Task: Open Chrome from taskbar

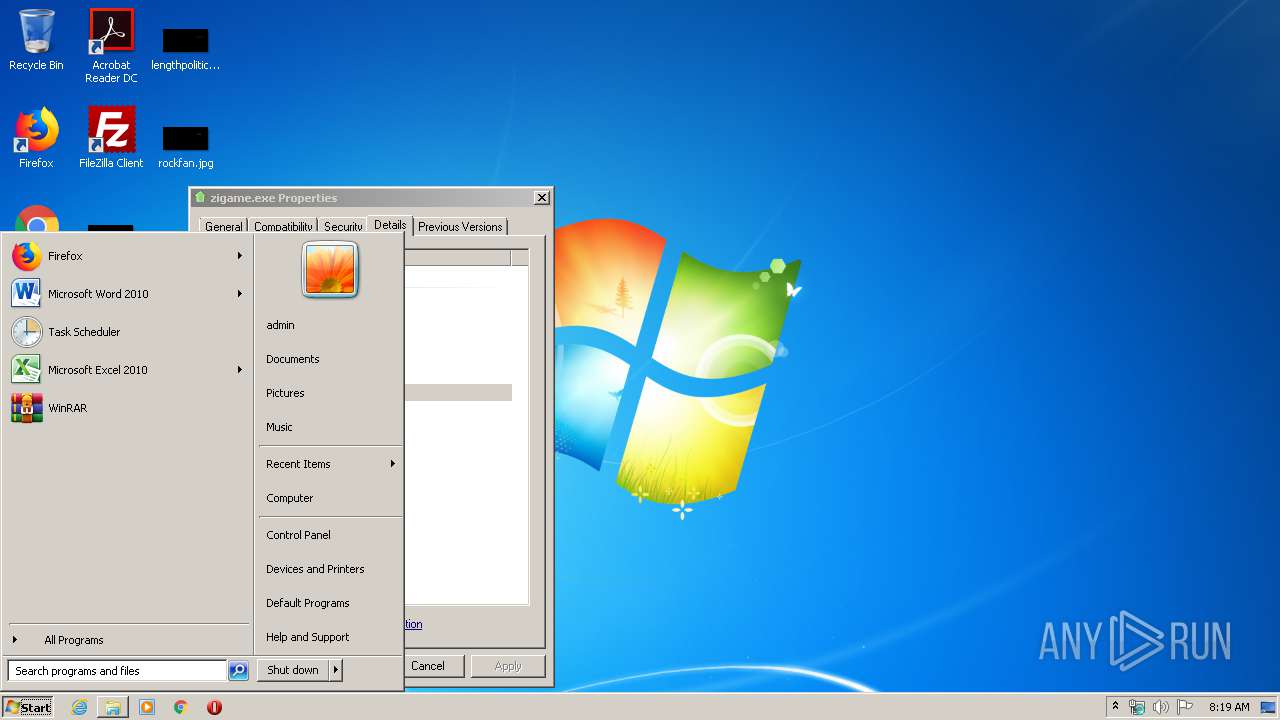Action: [x=181, y=707]
